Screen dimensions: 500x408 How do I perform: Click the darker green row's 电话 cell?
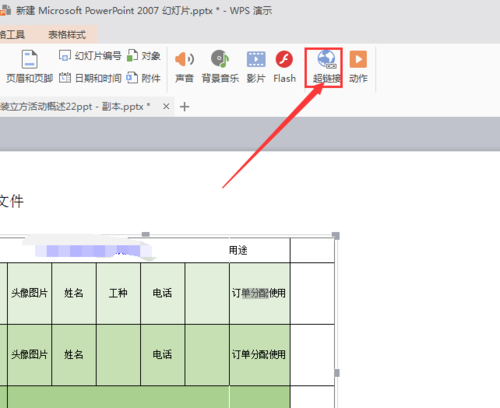pyautogui.click(x=163, y=355)
